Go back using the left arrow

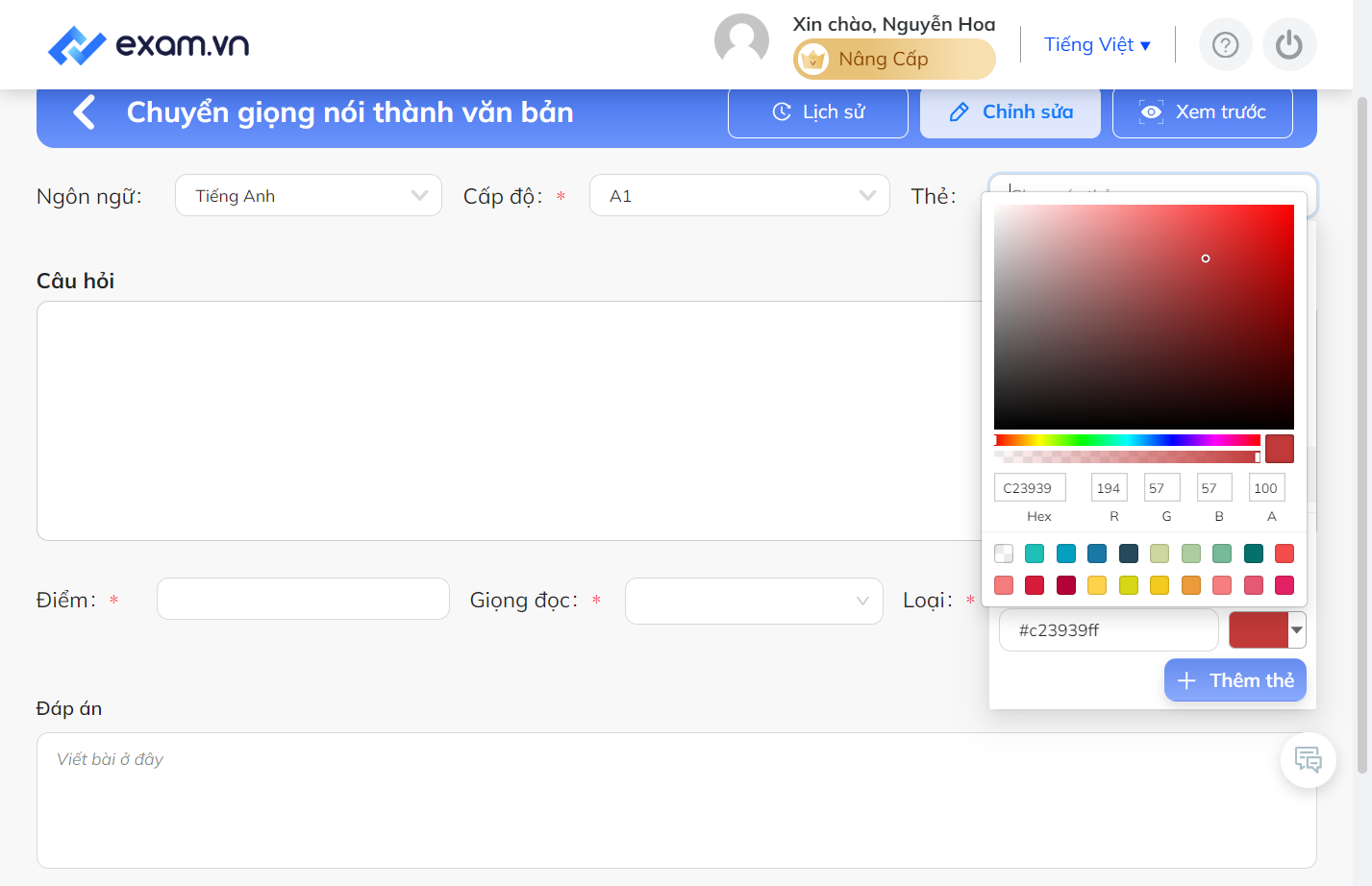pos(85,112)
